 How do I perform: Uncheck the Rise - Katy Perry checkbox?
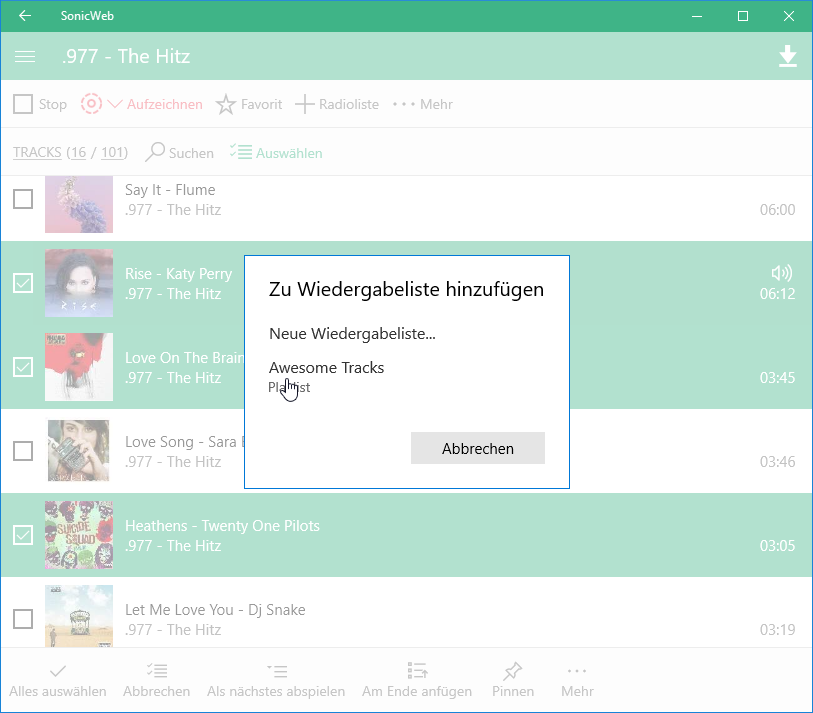pyautogui.click(x=23, y=283)
